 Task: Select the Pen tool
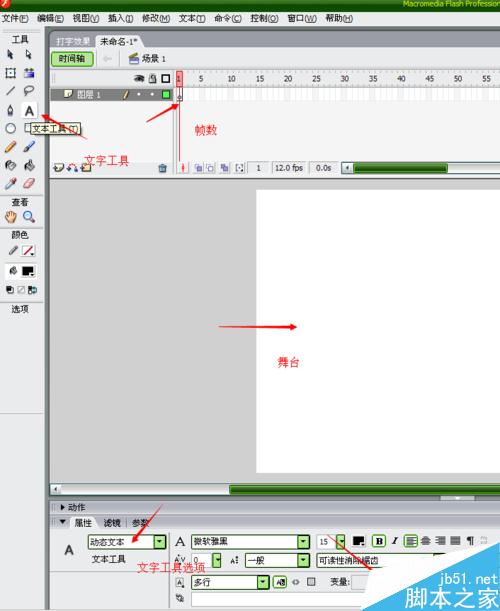10,111
